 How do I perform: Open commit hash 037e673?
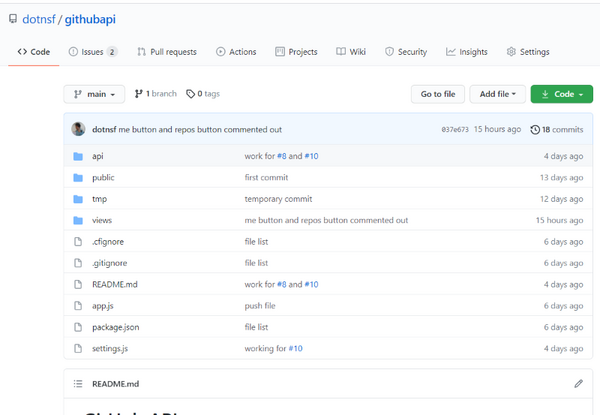[455, 130]
